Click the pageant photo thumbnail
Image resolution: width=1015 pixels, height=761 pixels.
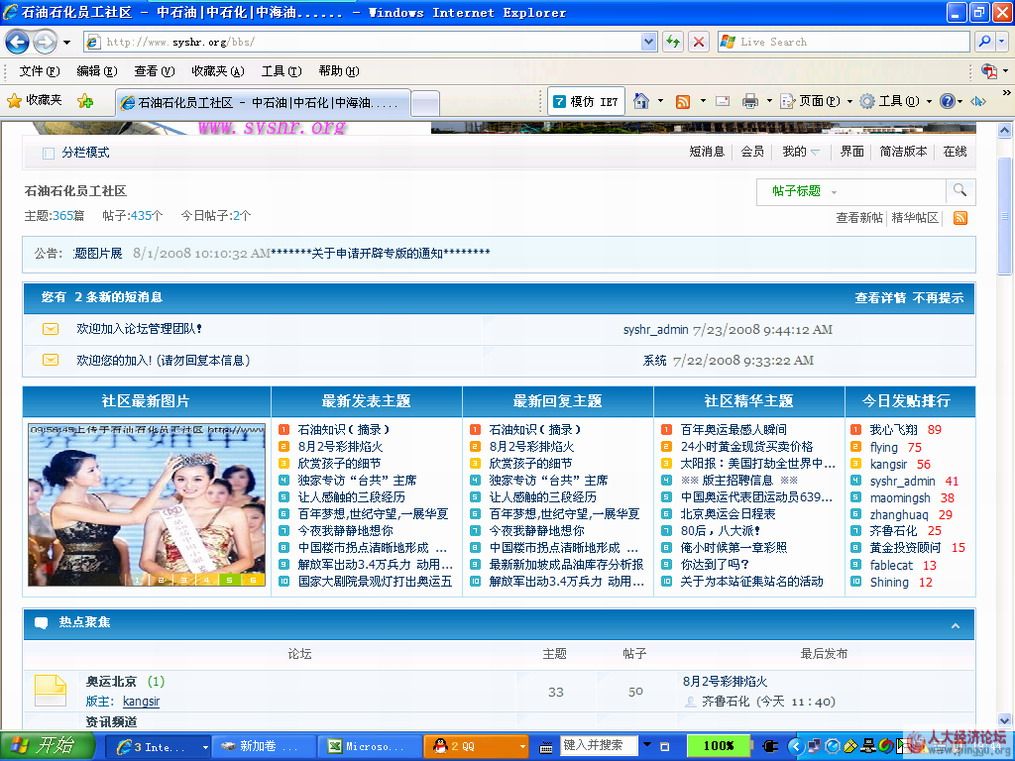pos(147,505)
